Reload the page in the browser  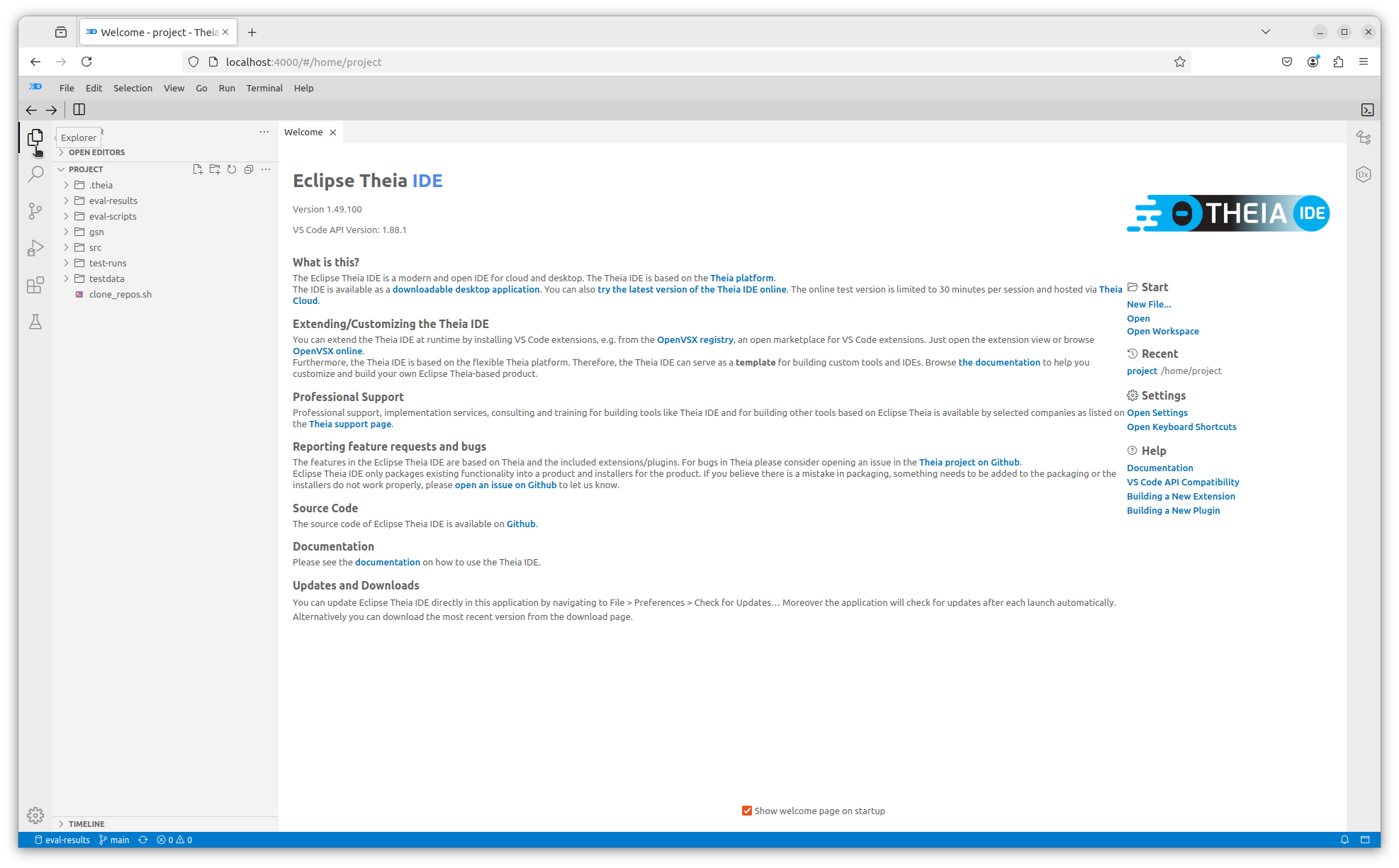(86, 62)
